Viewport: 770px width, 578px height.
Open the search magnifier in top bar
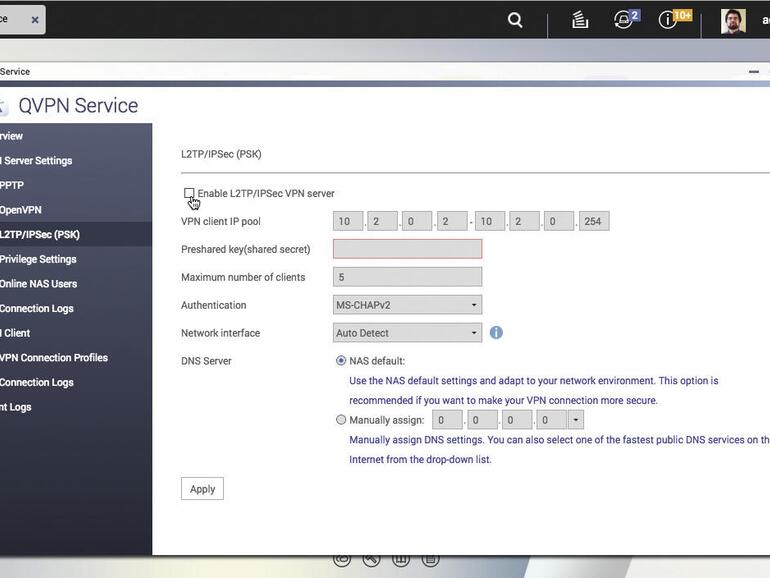(x=515, y=20)
